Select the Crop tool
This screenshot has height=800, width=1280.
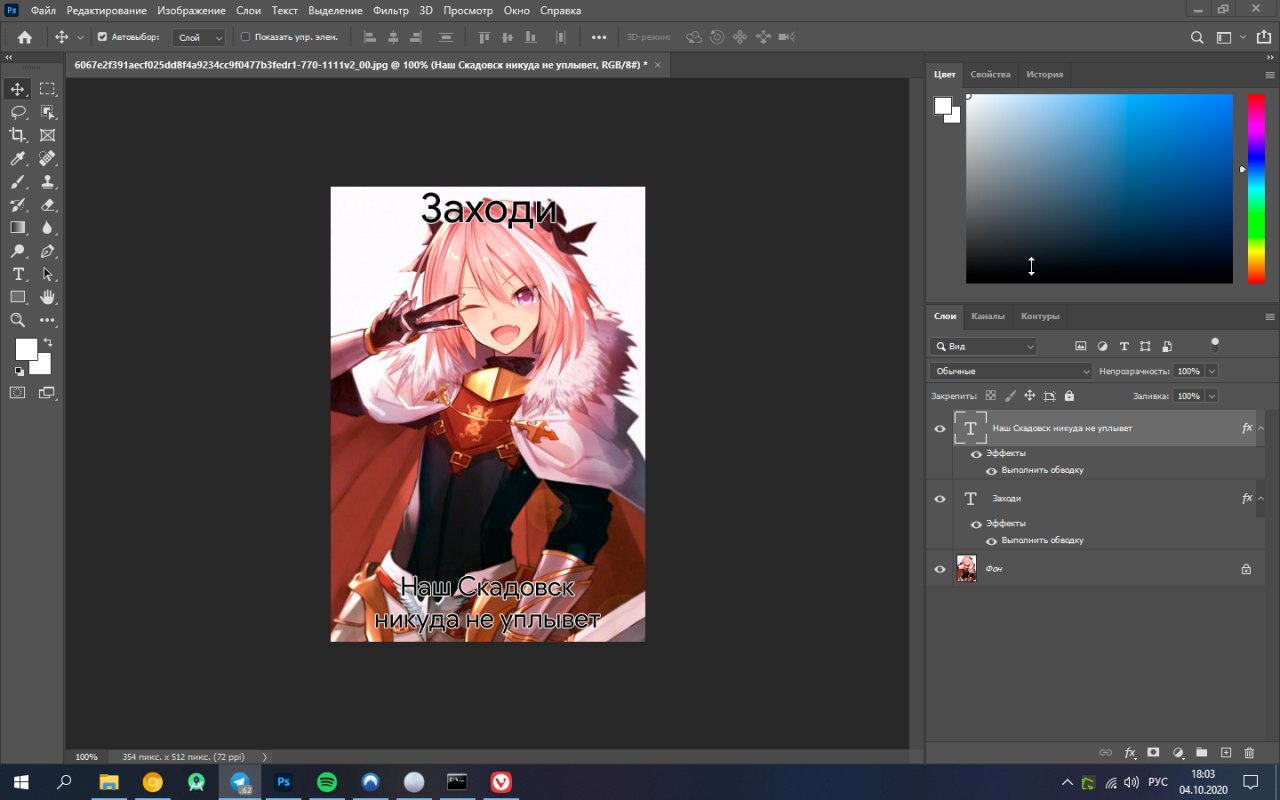18,135
